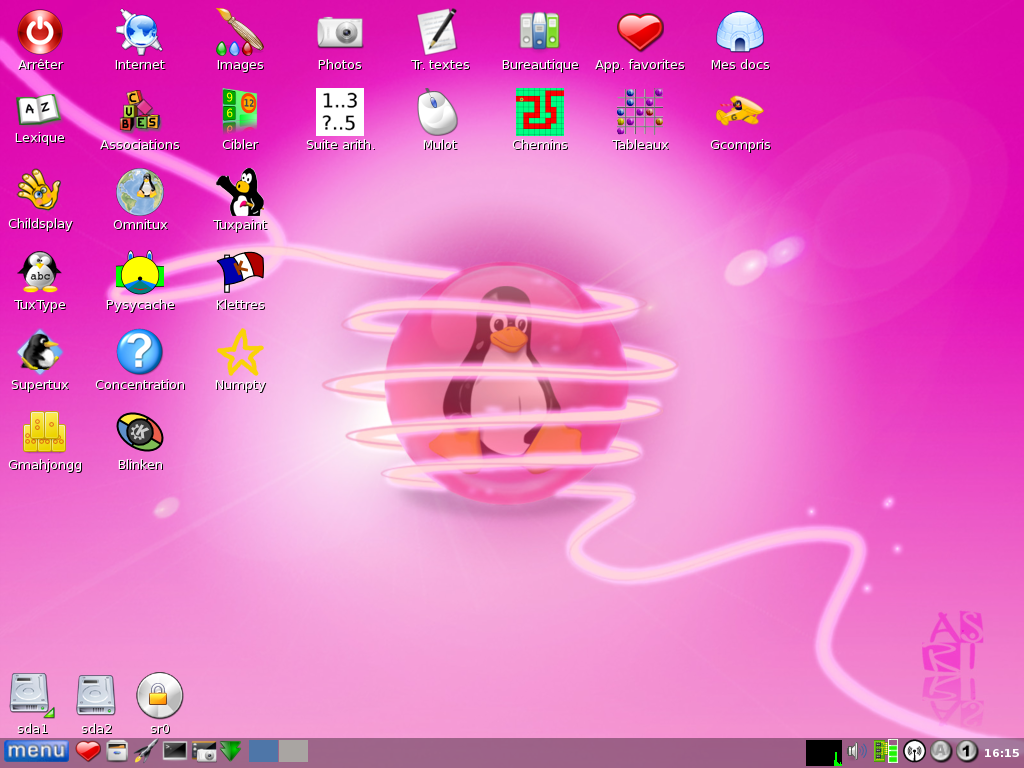Click the volume speaker tray icon
Image resolution: width=1024 pixels, height=768 pixels.
[856, 751]
